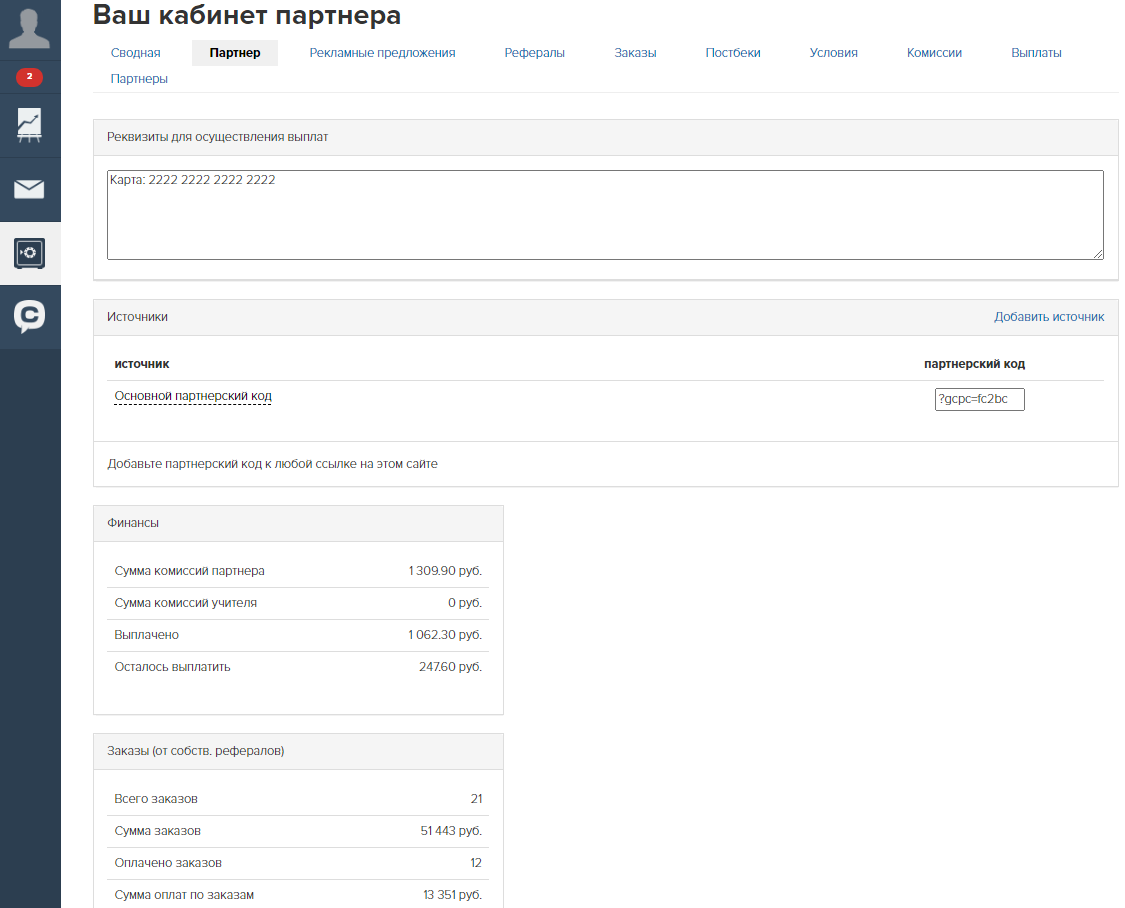1125x908 pixels.
Task: View the Комиссии tab
Action: click(x=934, y=53)
